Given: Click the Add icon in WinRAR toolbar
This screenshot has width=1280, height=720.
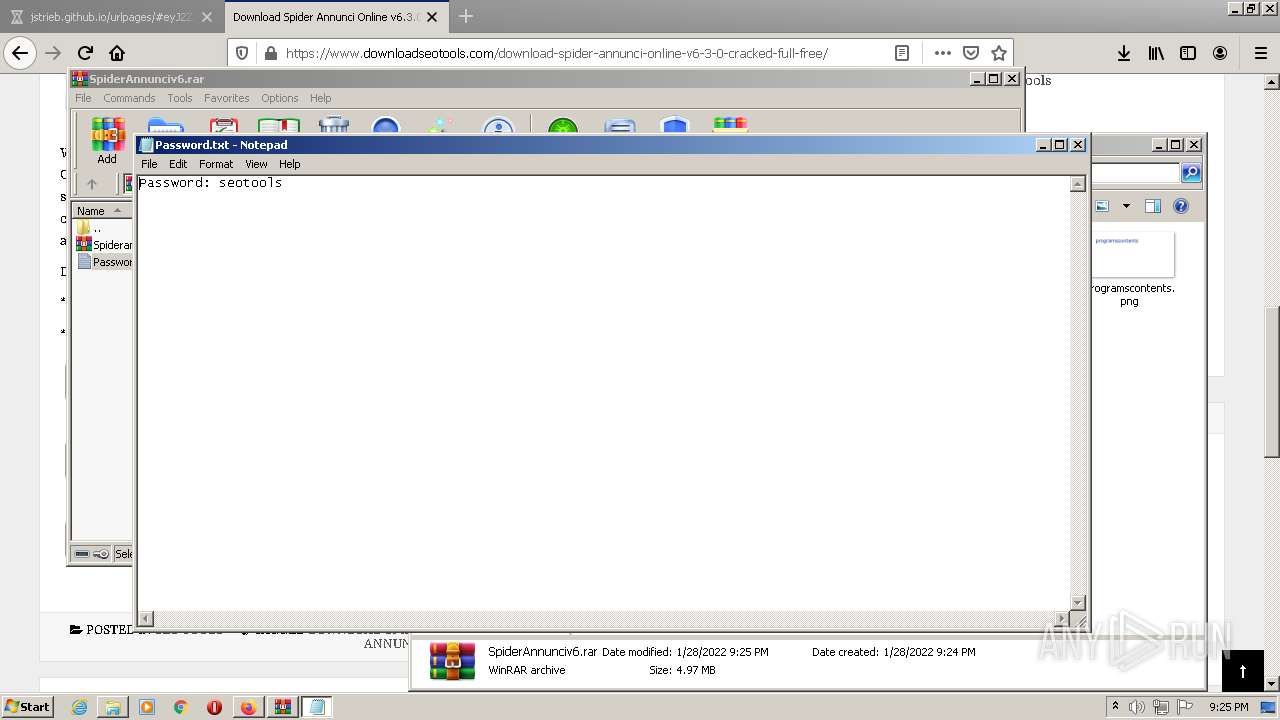Looking at the screenshot, I should pos(107,138).
